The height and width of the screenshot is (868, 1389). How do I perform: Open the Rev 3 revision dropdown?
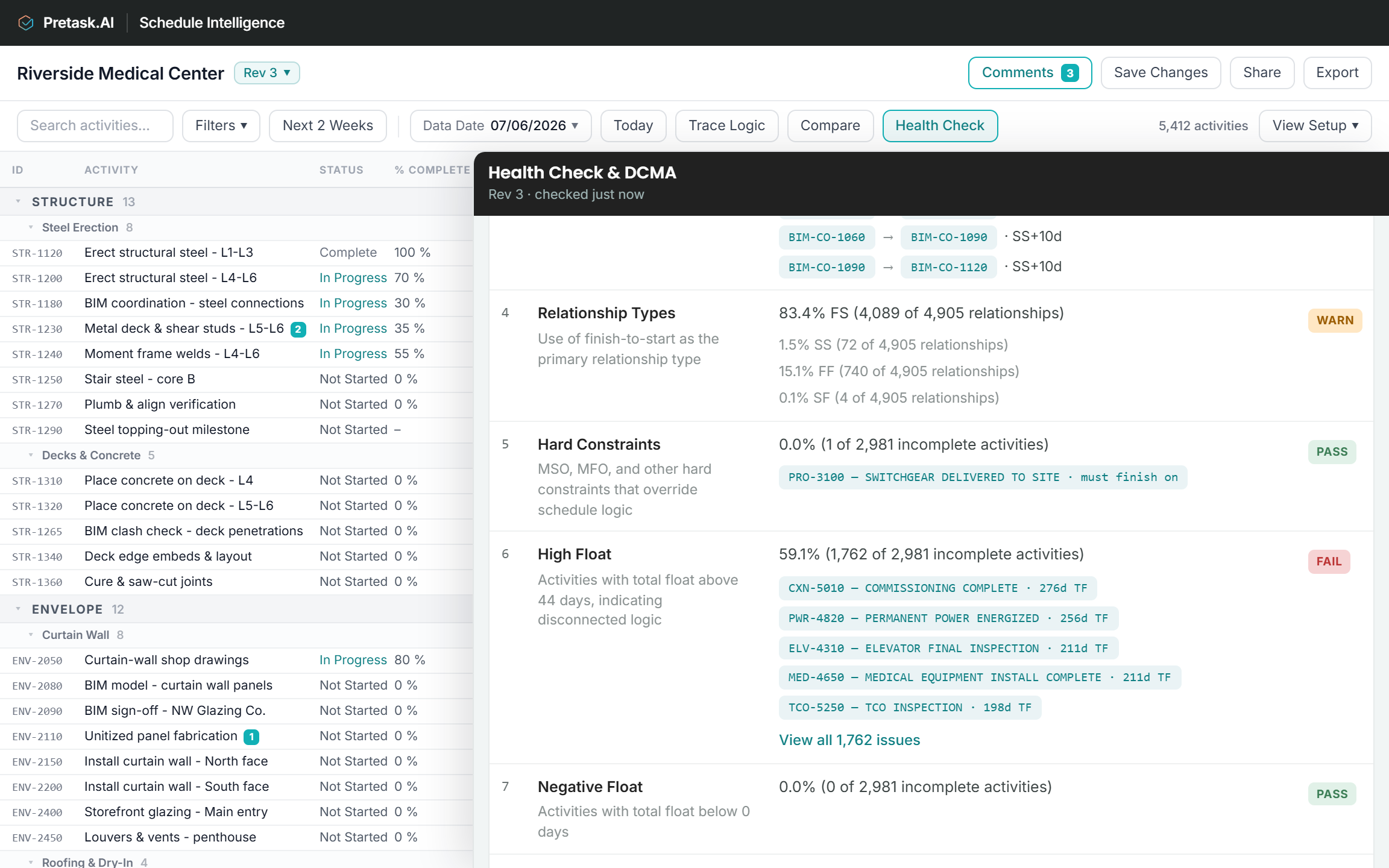266,73
